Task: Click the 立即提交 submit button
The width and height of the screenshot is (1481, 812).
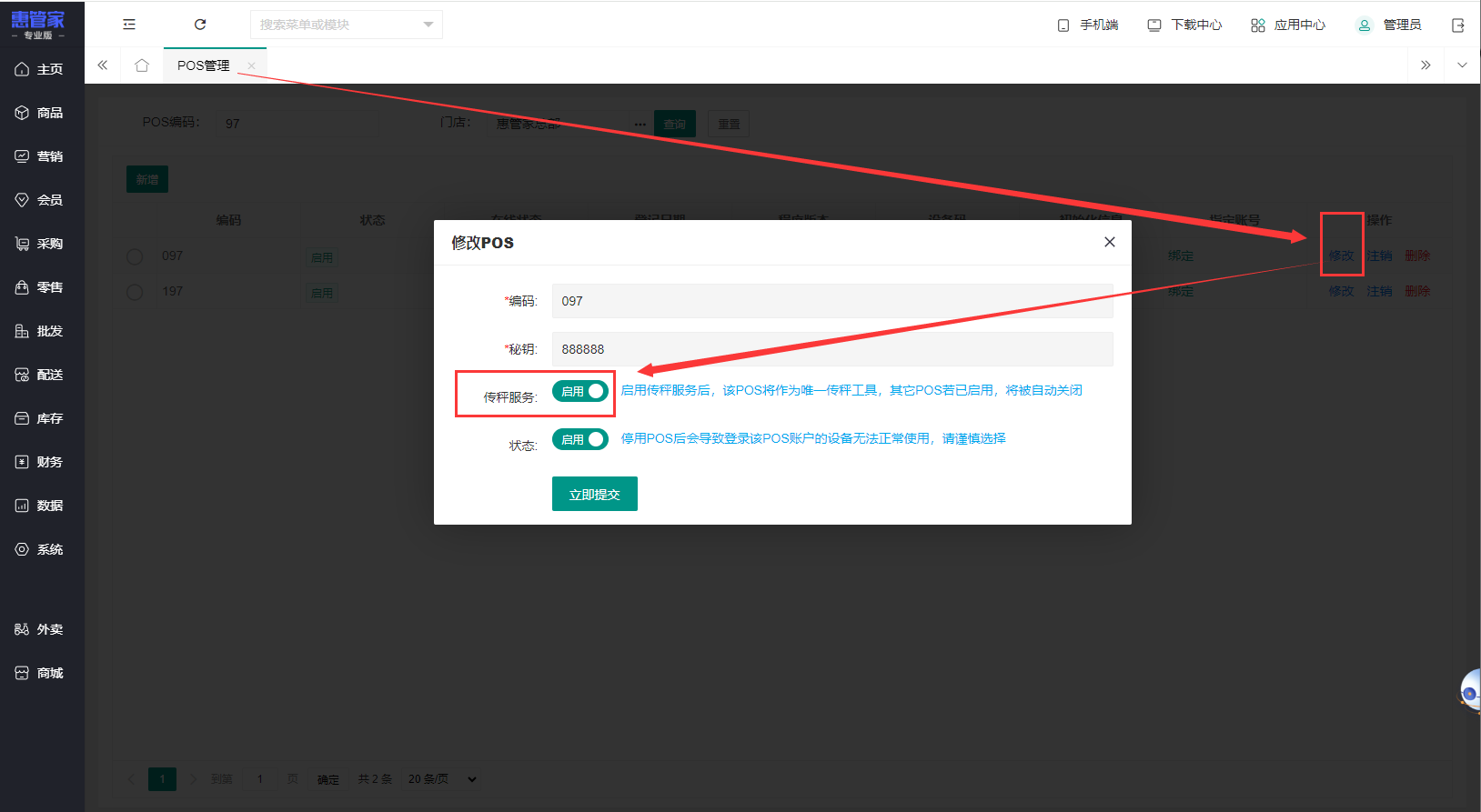Action: pyautogui.click(x=595, y=494)
